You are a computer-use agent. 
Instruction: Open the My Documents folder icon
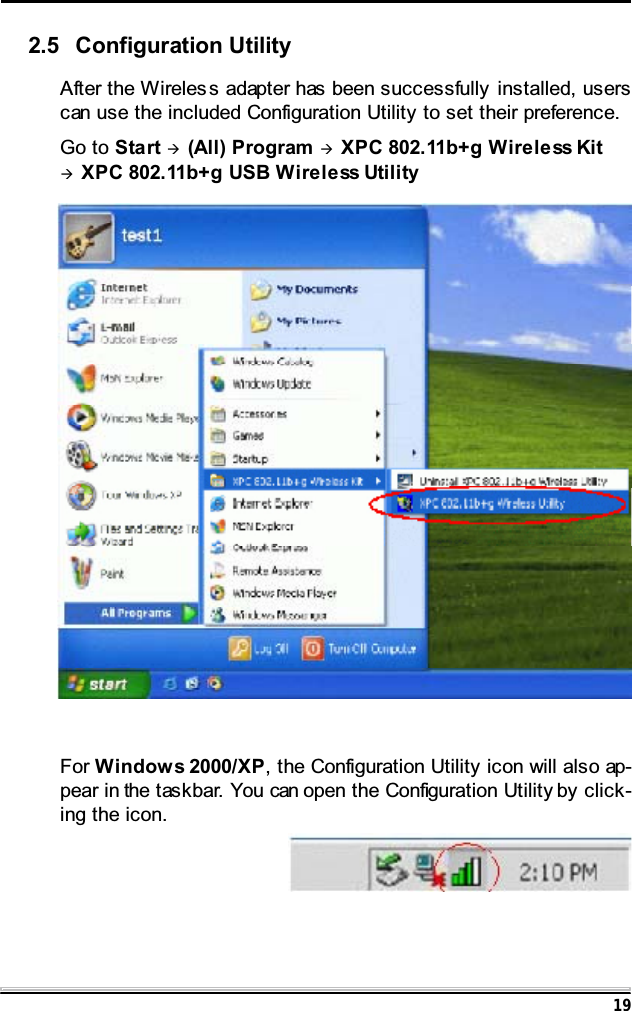click(261, 290)
